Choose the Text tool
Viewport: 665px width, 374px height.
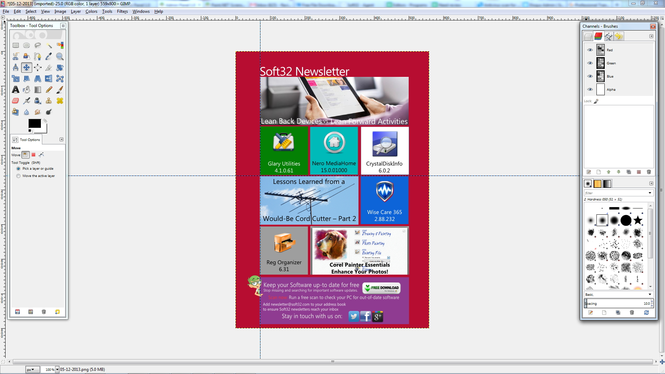click(16, 89)
